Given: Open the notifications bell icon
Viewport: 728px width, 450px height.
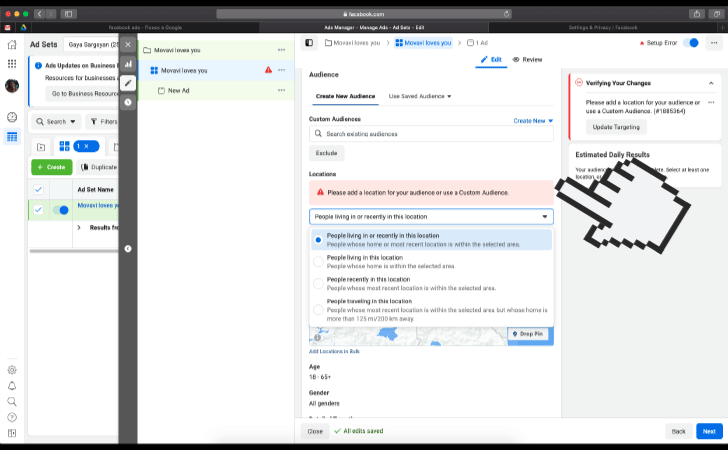Looking at the screenshot, I should [x=12, y=386].
